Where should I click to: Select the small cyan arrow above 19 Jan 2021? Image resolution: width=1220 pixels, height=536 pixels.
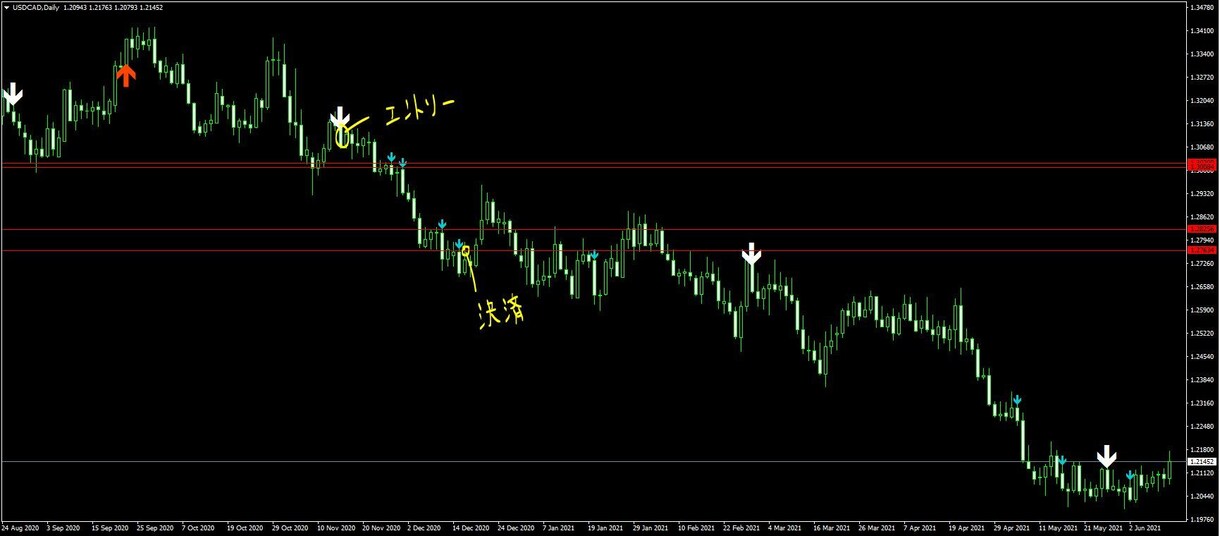(594, 255)
